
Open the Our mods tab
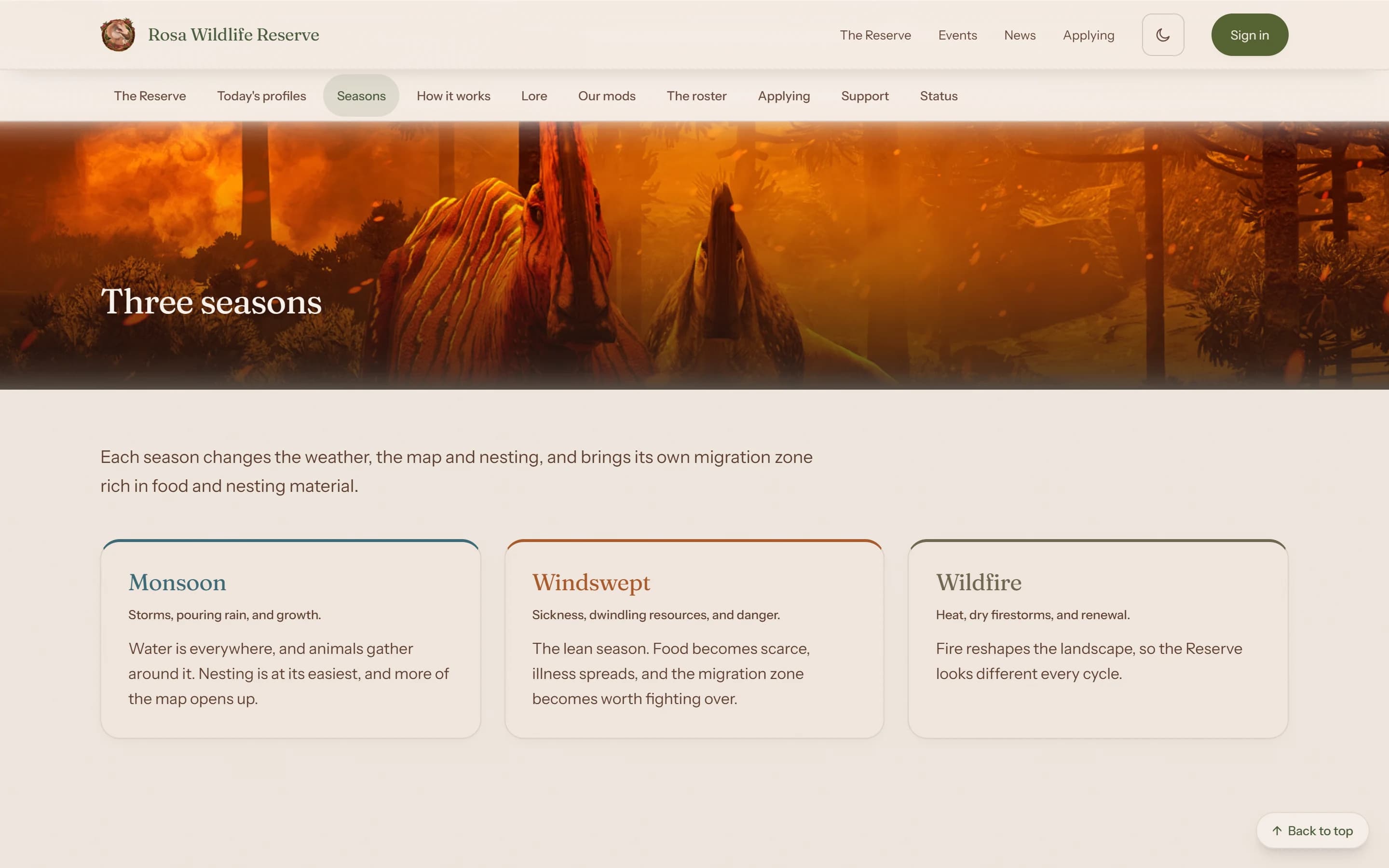(607, 96)
